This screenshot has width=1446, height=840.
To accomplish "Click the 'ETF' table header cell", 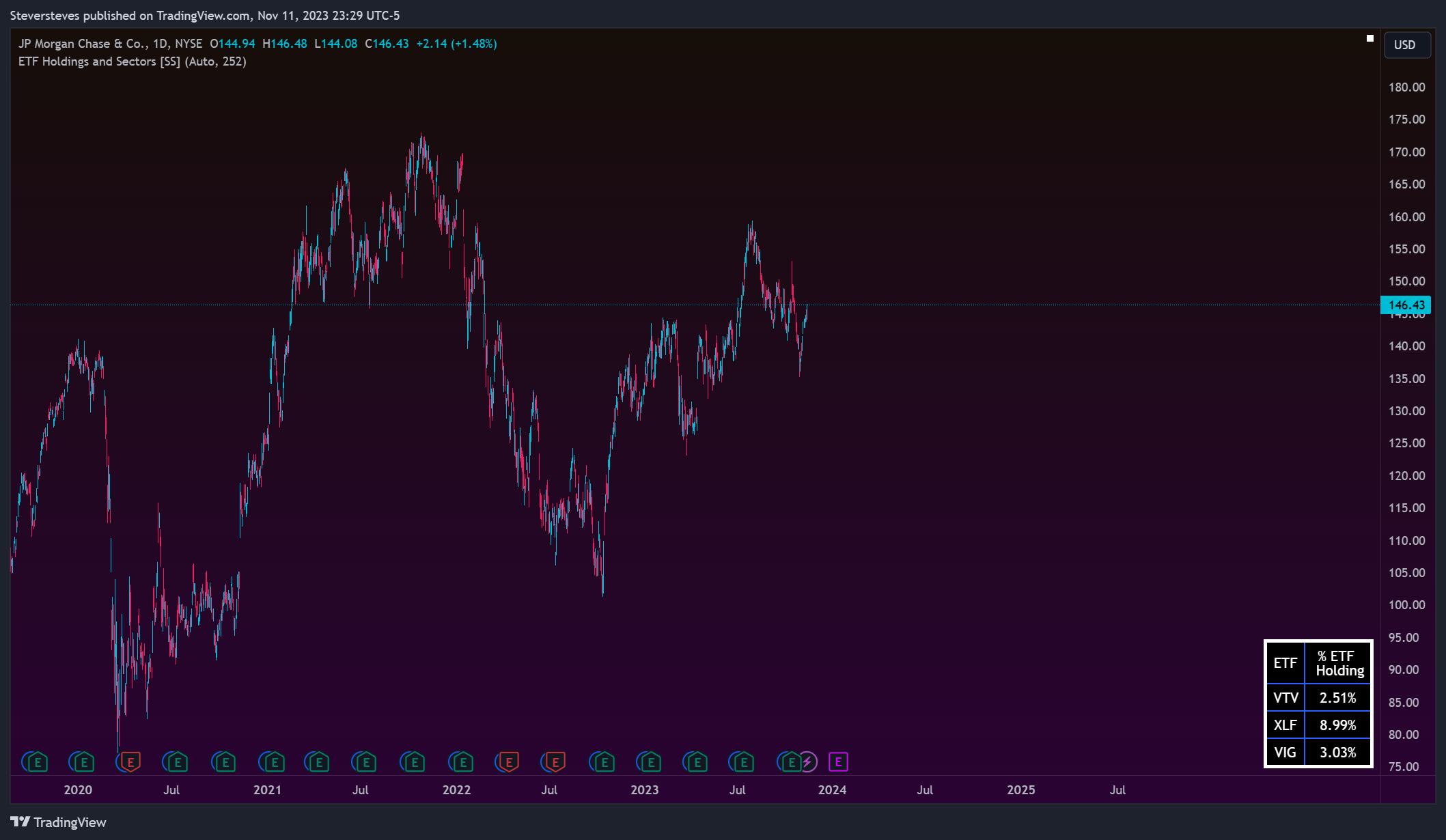I will pyautogui.click(x=1285, y=663).
